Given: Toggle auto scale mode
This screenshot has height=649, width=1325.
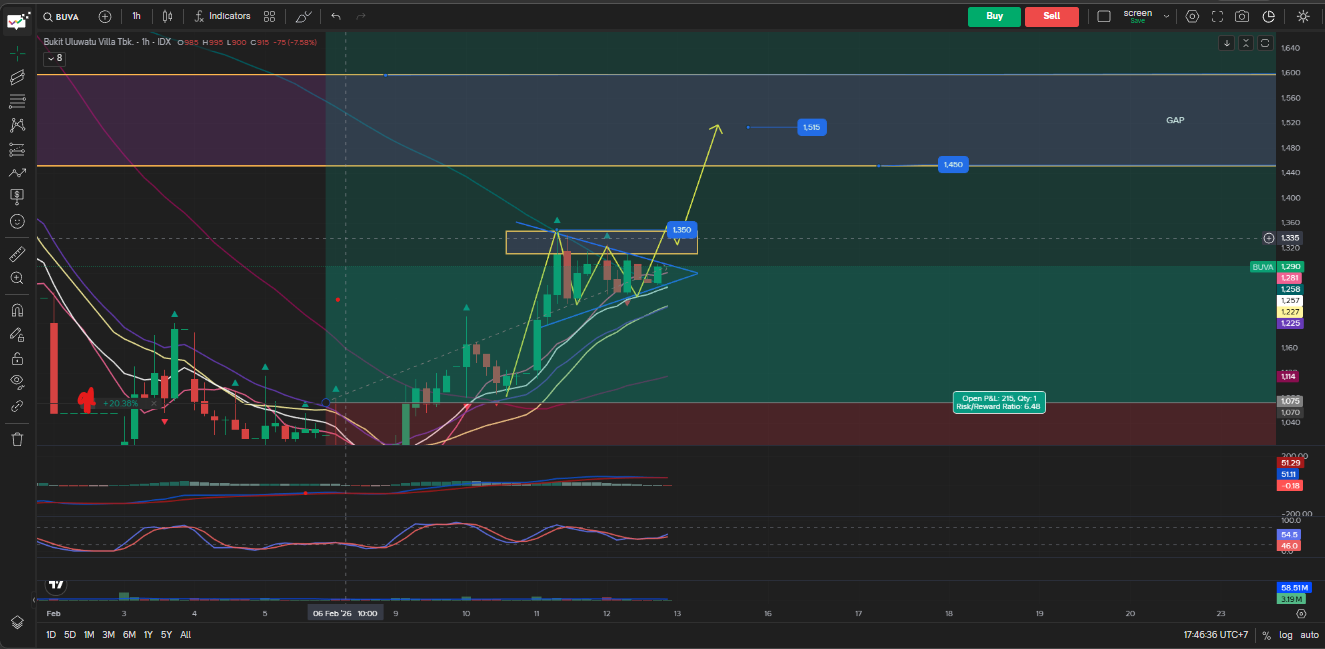Looking at the screenshot, I should (x=1308, y=635).
